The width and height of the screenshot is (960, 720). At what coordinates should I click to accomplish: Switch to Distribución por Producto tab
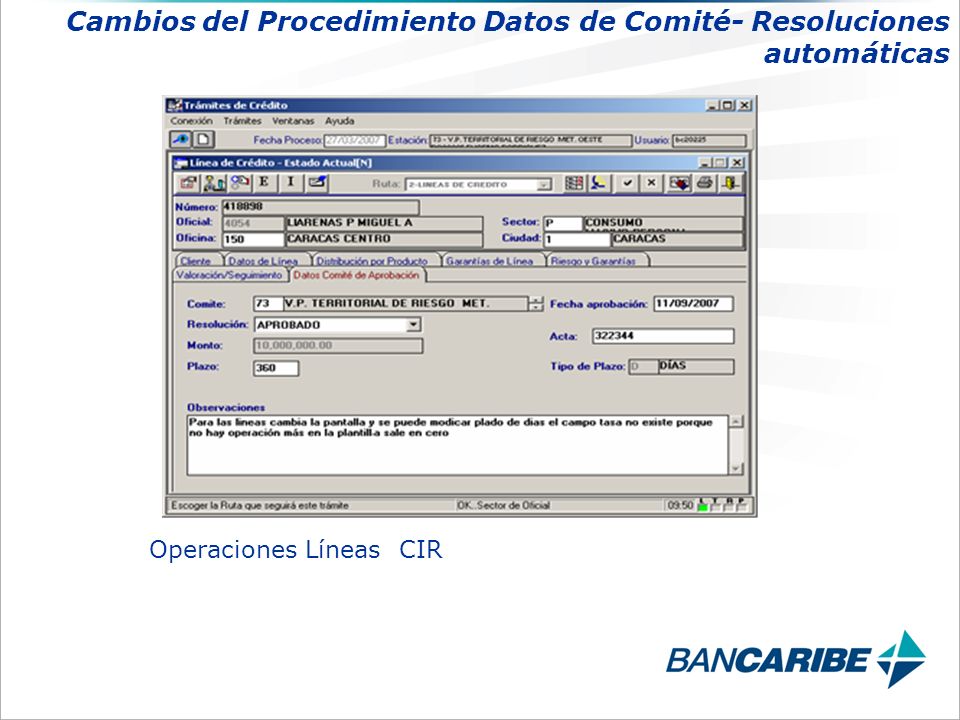coord(372,261)
